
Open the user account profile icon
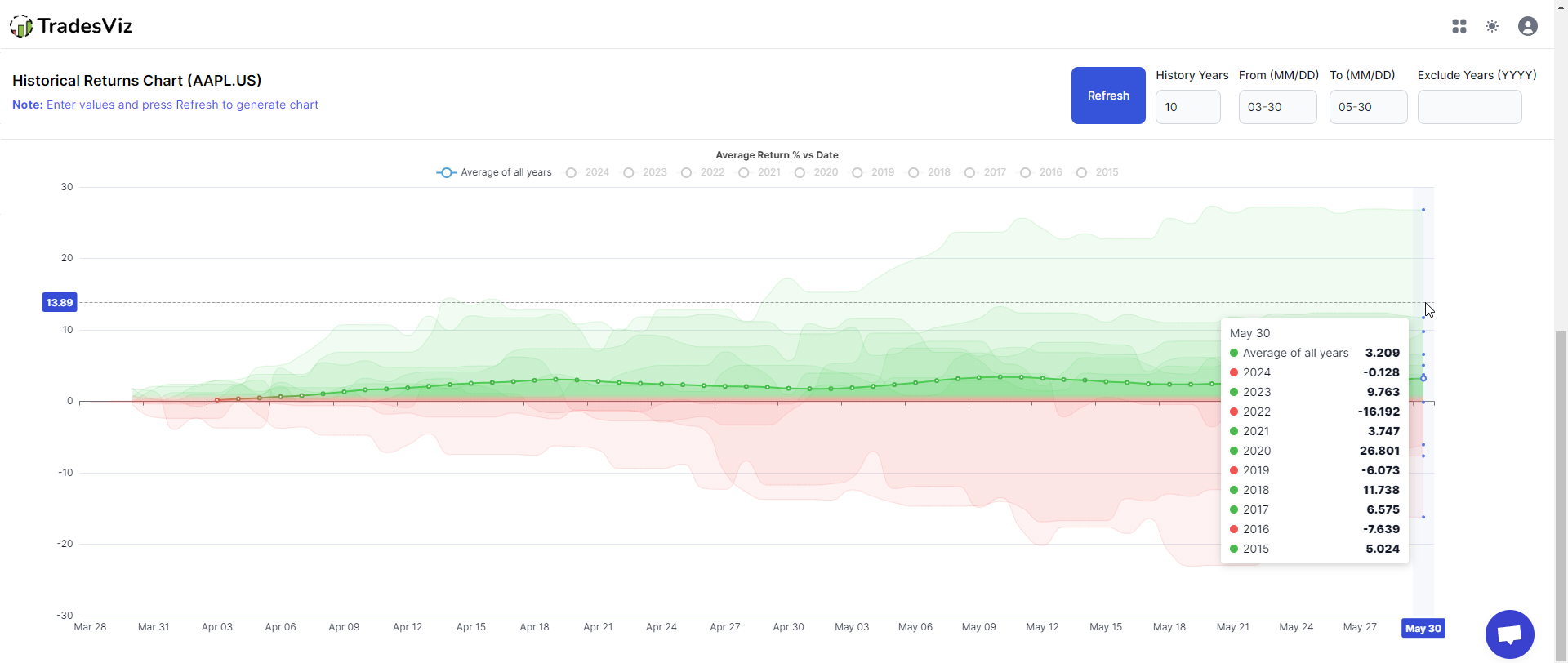click(x=1527, y=26)
